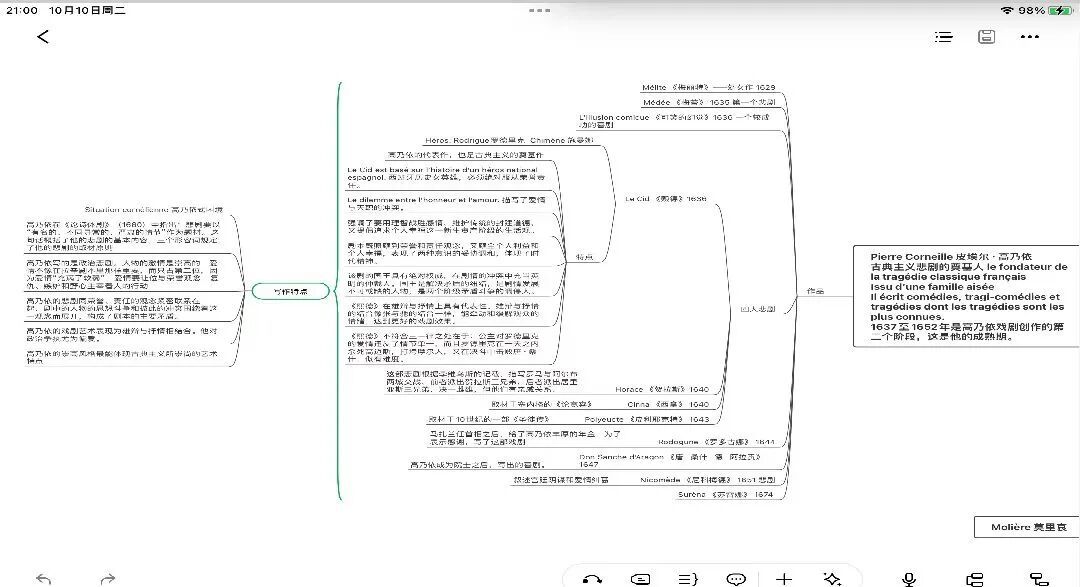
Task: Add a sibling topic using last toolbar icon
Action: click(x=1038, y=578)
